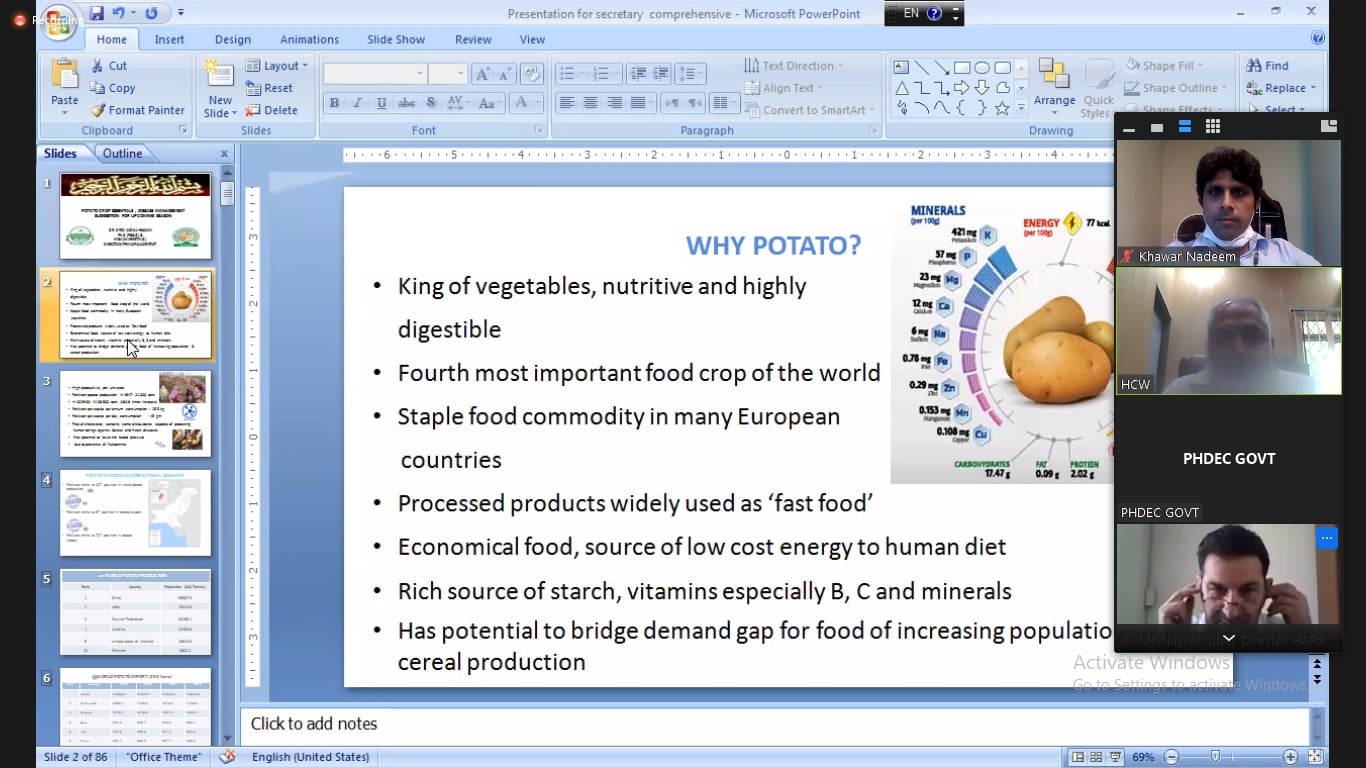Open the Replace dropdown arrow
1366x768 pixels.
click(x=1313, y=88)
